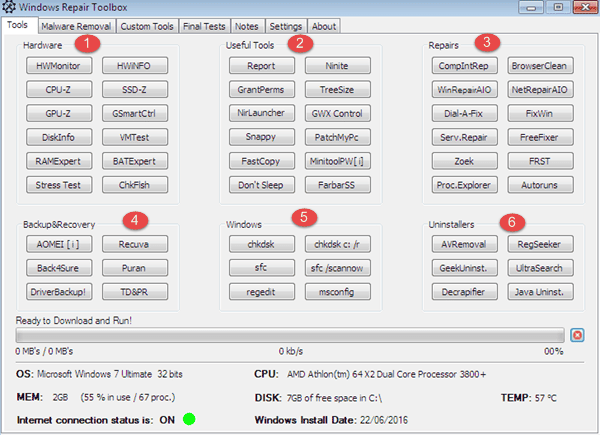The width and height of the screenshot is (600, 435).
Task: Open Autoruns in Repairs section
Action: pos(540,185)
